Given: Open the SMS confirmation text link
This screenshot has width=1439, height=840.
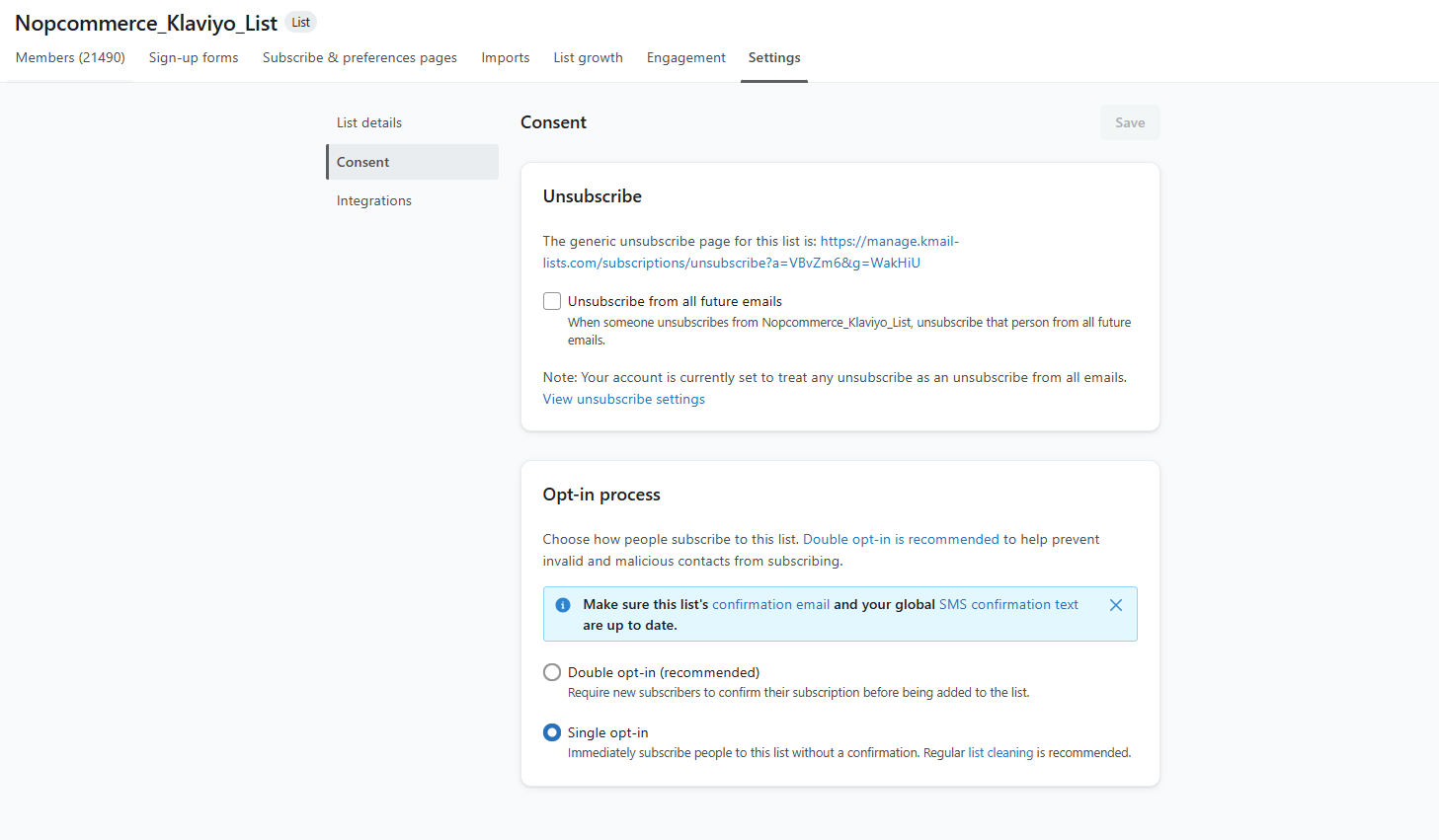Looking at the screenshot, I should point(1008,604).
